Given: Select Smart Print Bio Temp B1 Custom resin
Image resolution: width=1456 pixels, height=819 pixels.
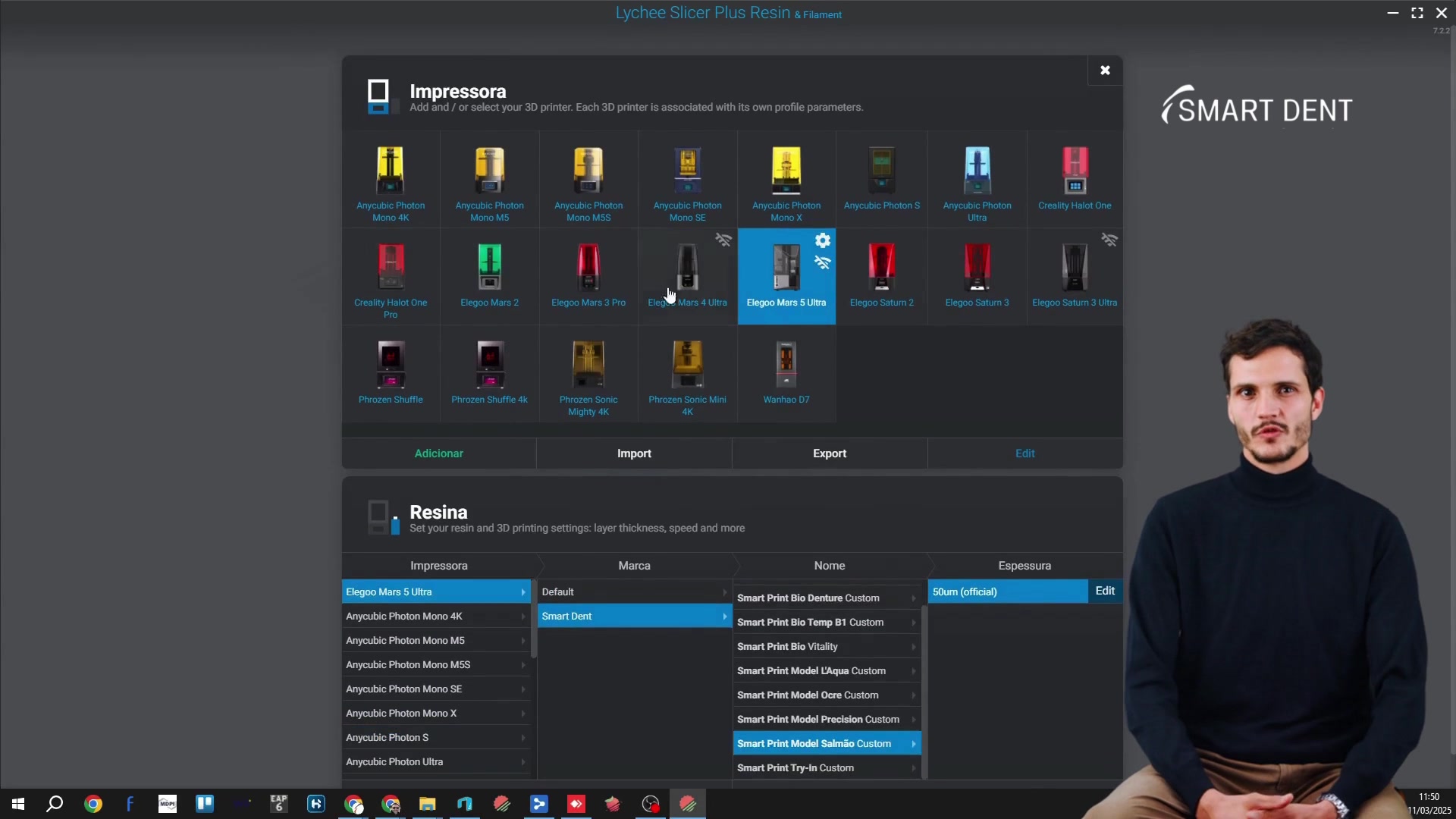Looking at the screenshot, I should 827,623.
